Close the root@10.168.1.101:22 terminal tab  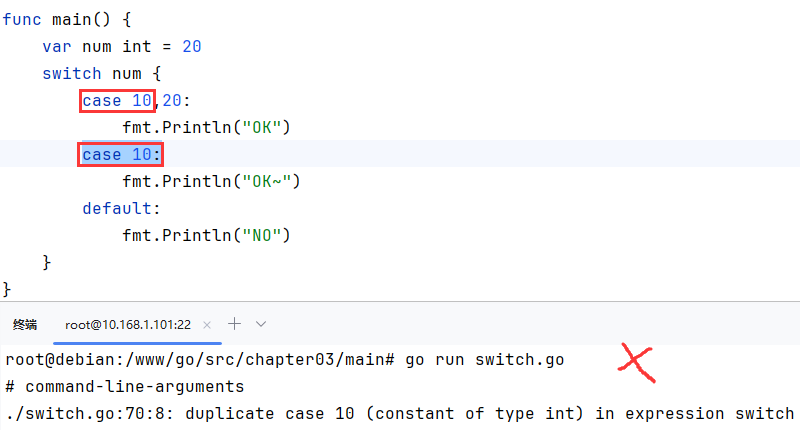207,325
